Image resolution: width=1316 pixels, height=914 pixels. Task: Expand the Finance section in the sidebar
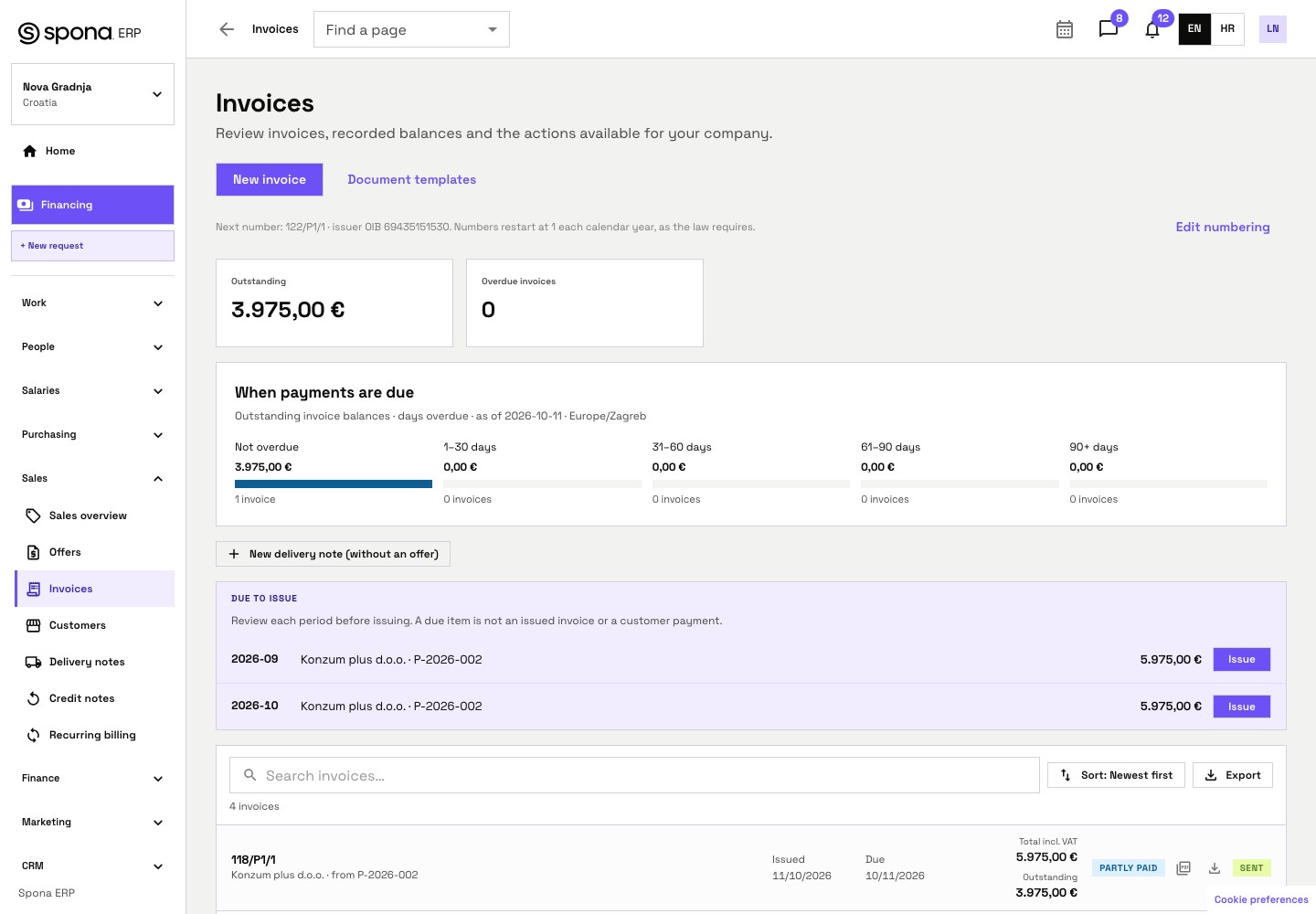pos(92,778)
